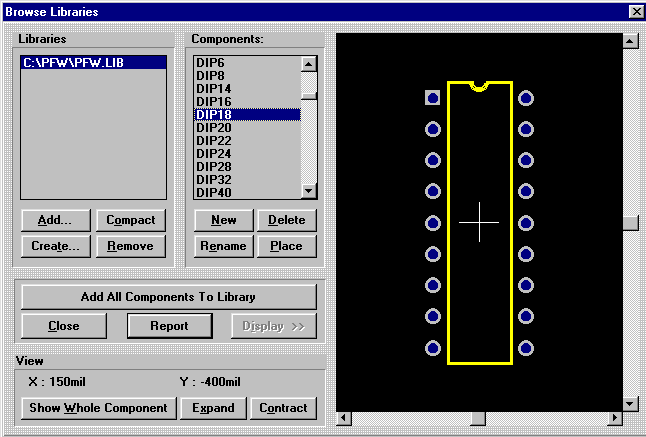This screenshot has width=646, height=437.
Task: Click preview vertical scroll down arrow
Action: (x=630, y=404)
